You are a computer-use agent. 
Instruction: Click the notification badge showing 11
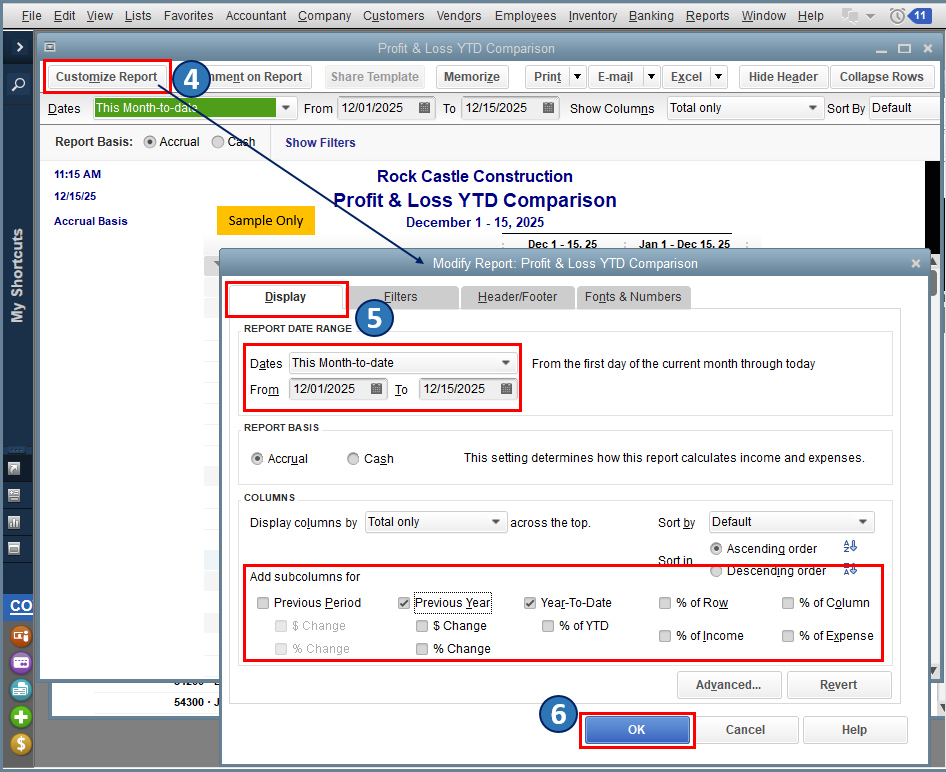pyautogui.click(x=920, y=16)
